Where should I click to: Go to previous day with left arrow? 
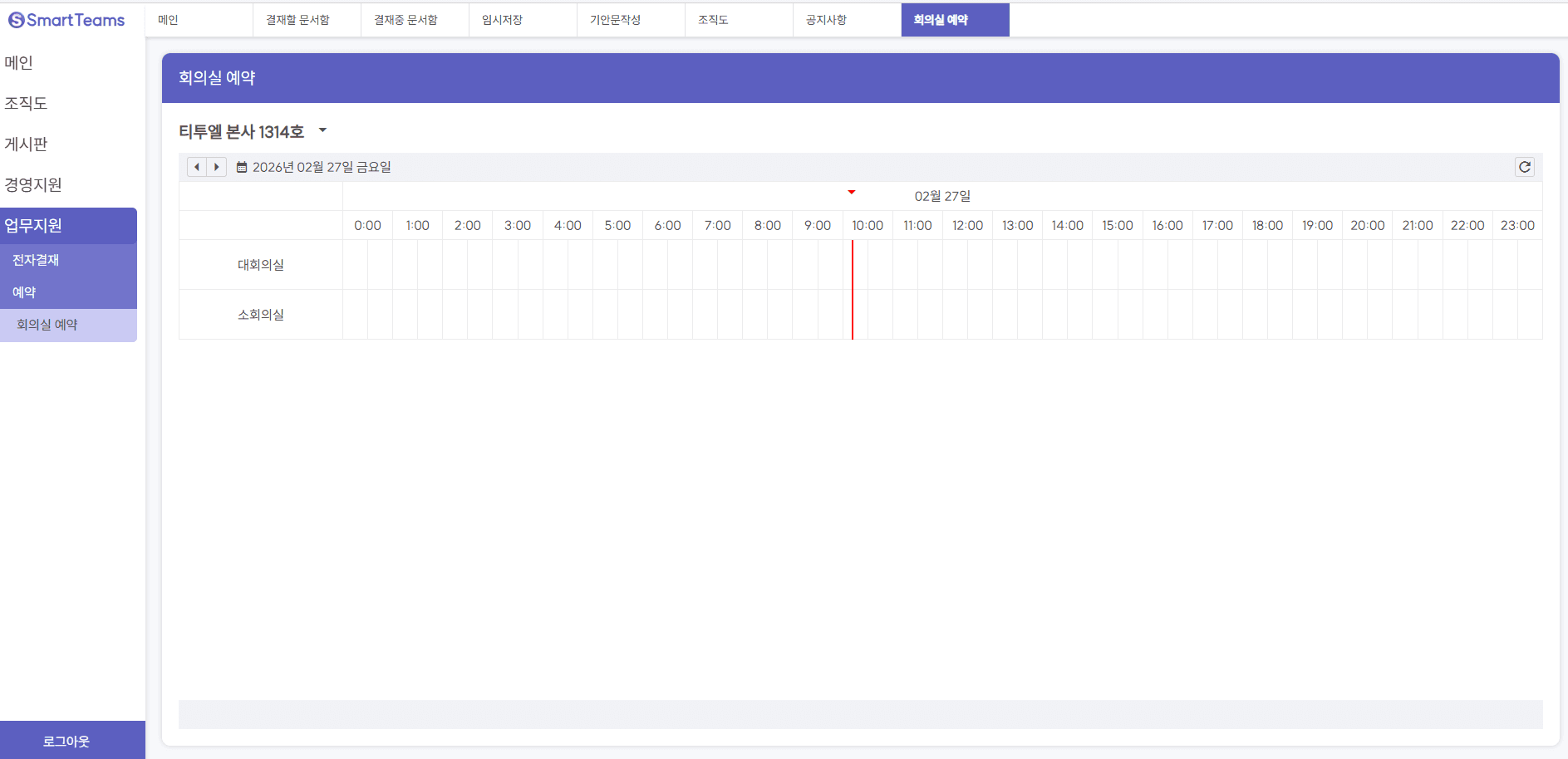pyautogui.click(x=197, y=167)
